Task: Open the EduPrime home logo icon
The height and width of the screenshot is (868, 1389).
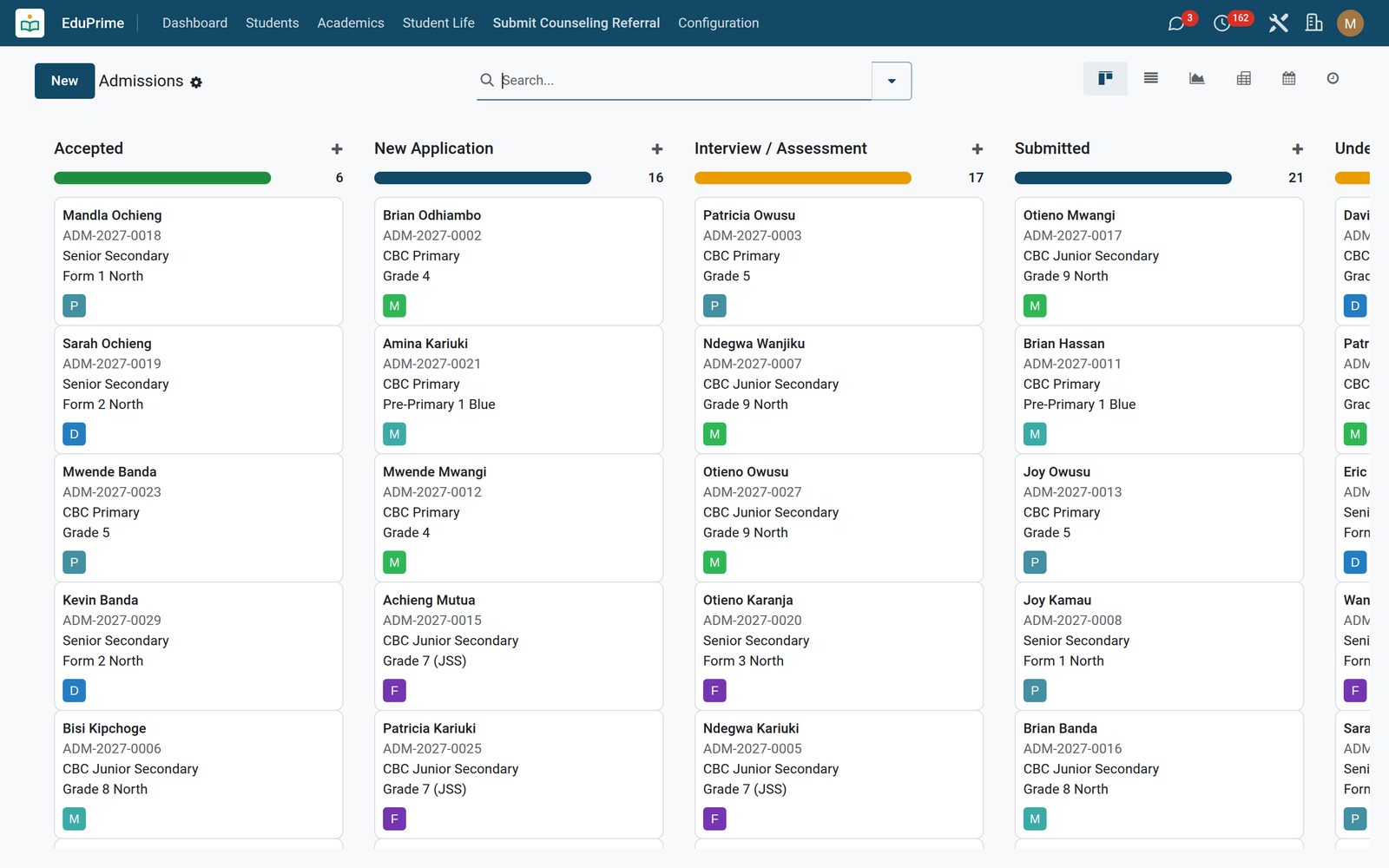Action: click(30, 23)
